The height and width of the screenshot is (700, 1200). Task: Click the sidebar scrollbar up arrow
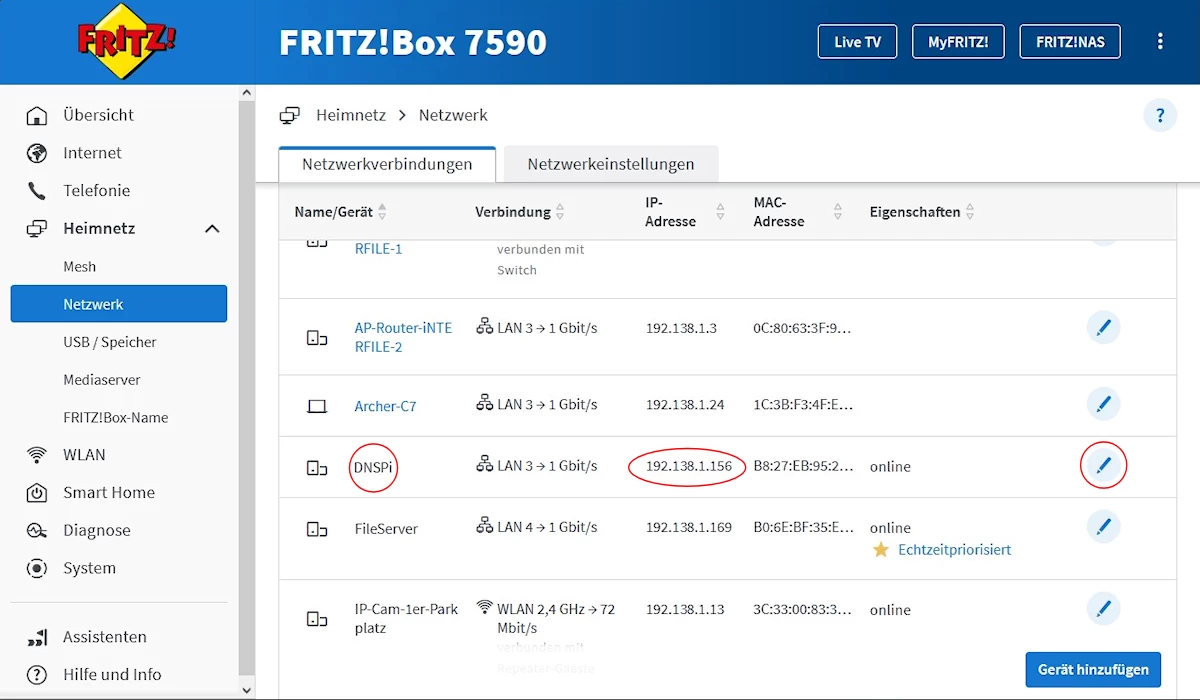(247, 93)
